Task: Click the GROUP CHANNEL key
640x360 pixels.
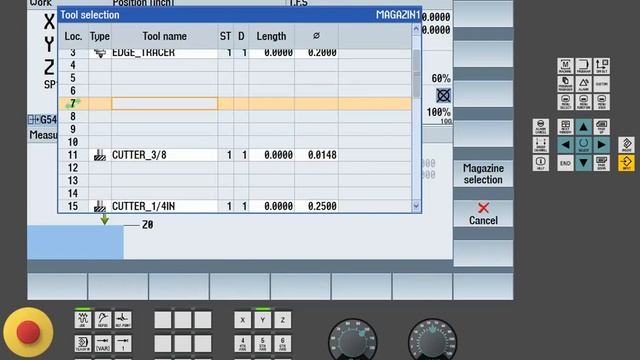Action: (x=540, y=145)
